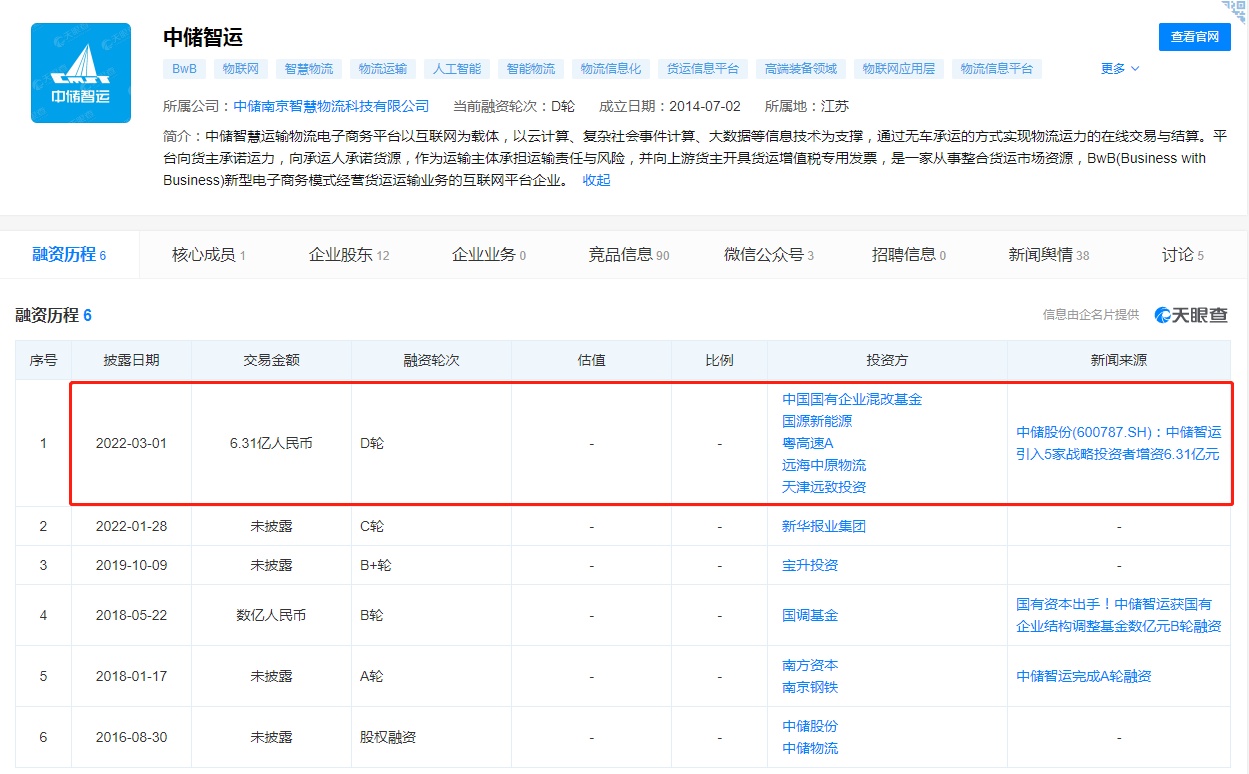Select the 物流信息平台 tag
Screen dimensions: 1249x774
coord(997,69)
